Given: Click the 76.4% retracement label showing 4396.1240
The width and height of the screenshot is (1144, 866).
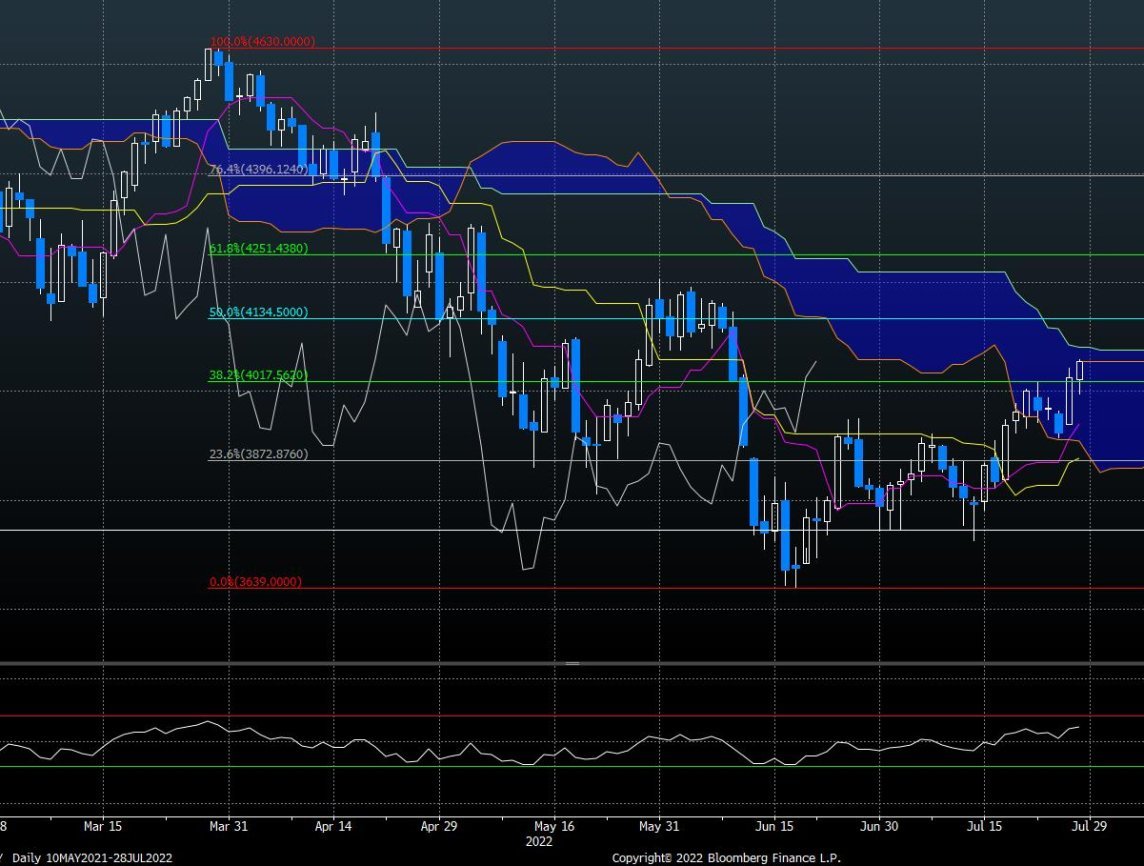Looking at the screenshot, I should (260, 170).
